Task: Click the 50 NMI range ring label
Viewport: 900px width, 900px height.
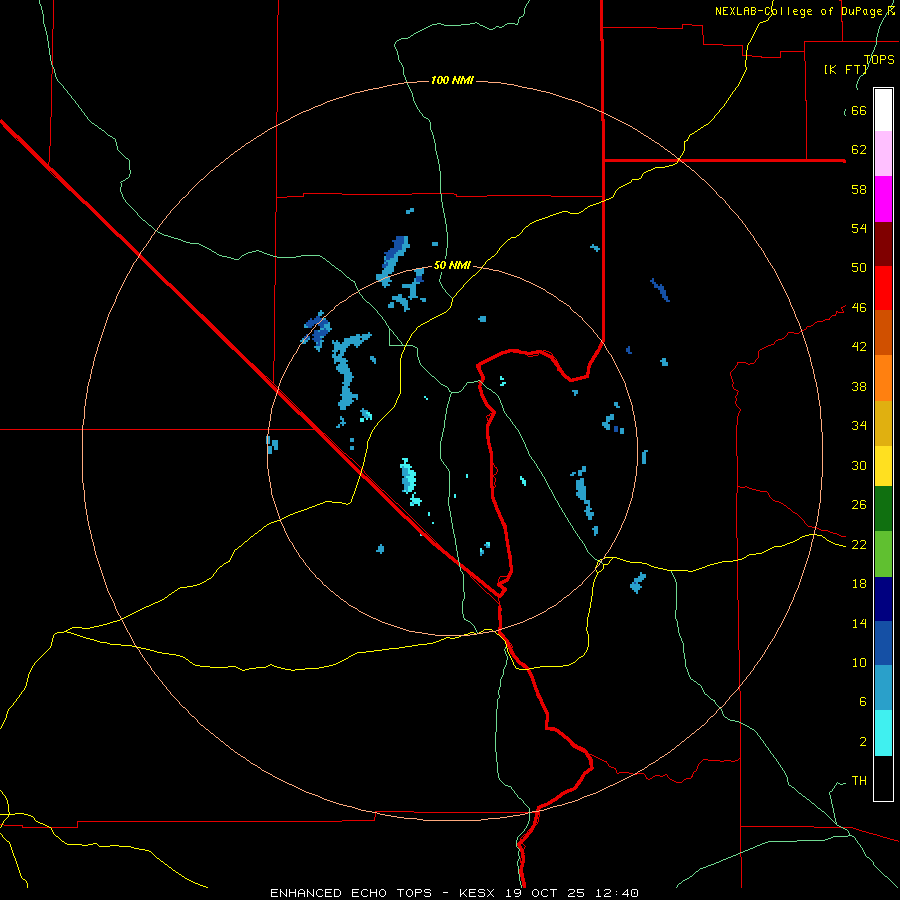Action: click(452, 265)
